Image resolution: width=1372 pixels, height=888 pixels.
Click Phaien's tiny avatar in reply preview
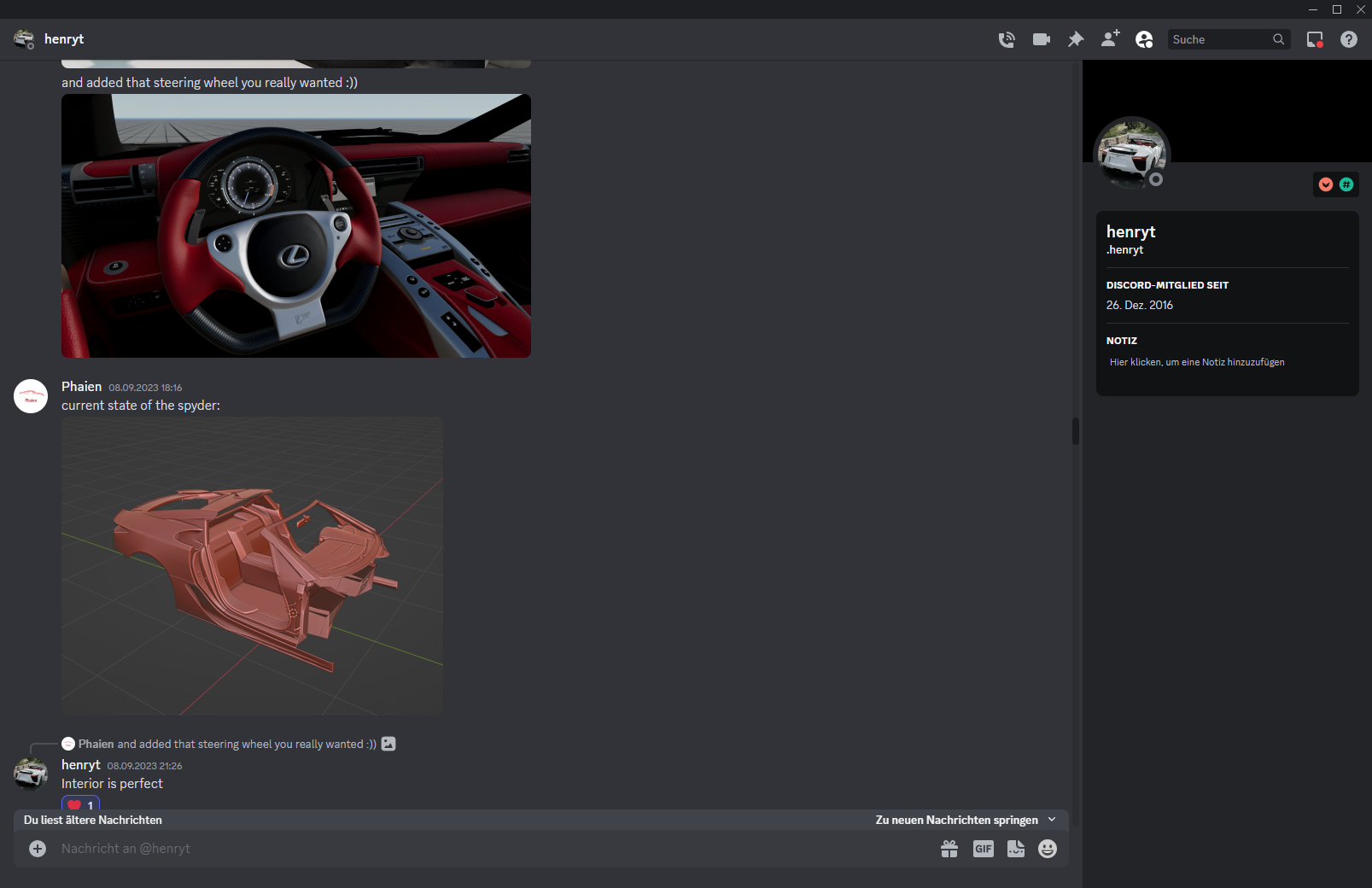[68, 744]
